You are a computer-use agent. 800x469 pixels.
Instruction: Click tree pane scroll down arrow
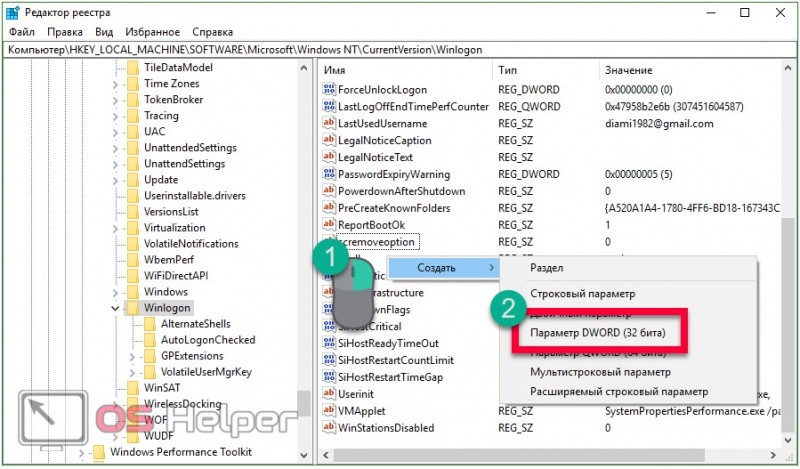[x=304, y=455]
